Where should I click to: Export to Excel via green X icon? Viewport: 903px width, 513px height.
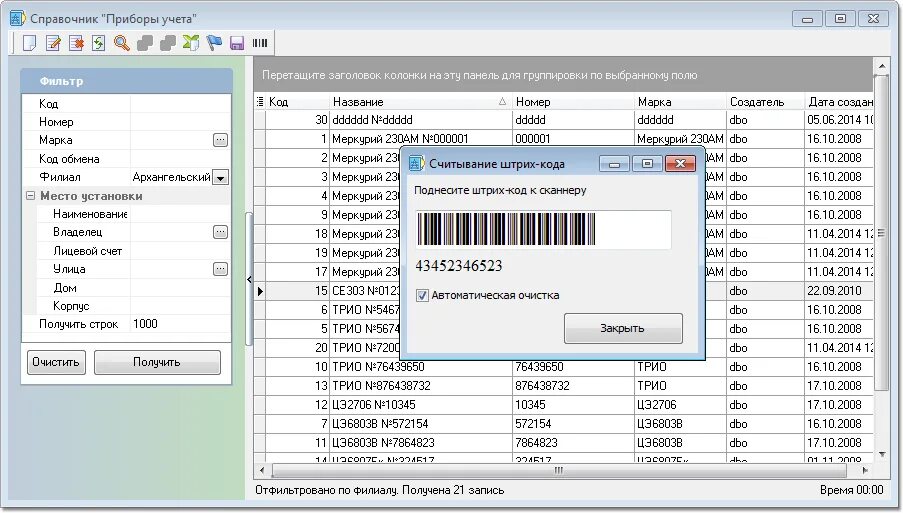191,43
